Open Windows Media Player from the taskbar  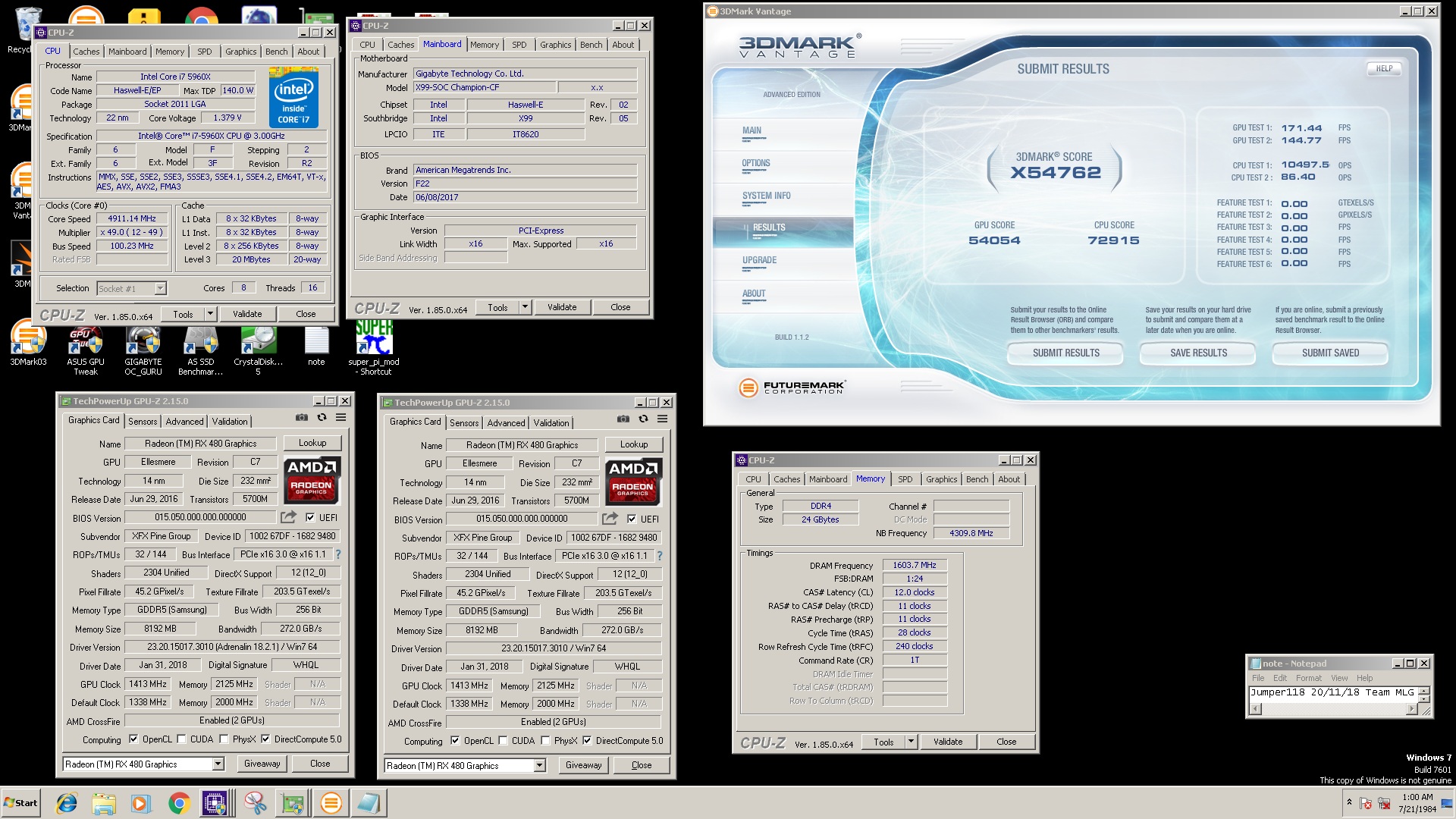[141, 803]
